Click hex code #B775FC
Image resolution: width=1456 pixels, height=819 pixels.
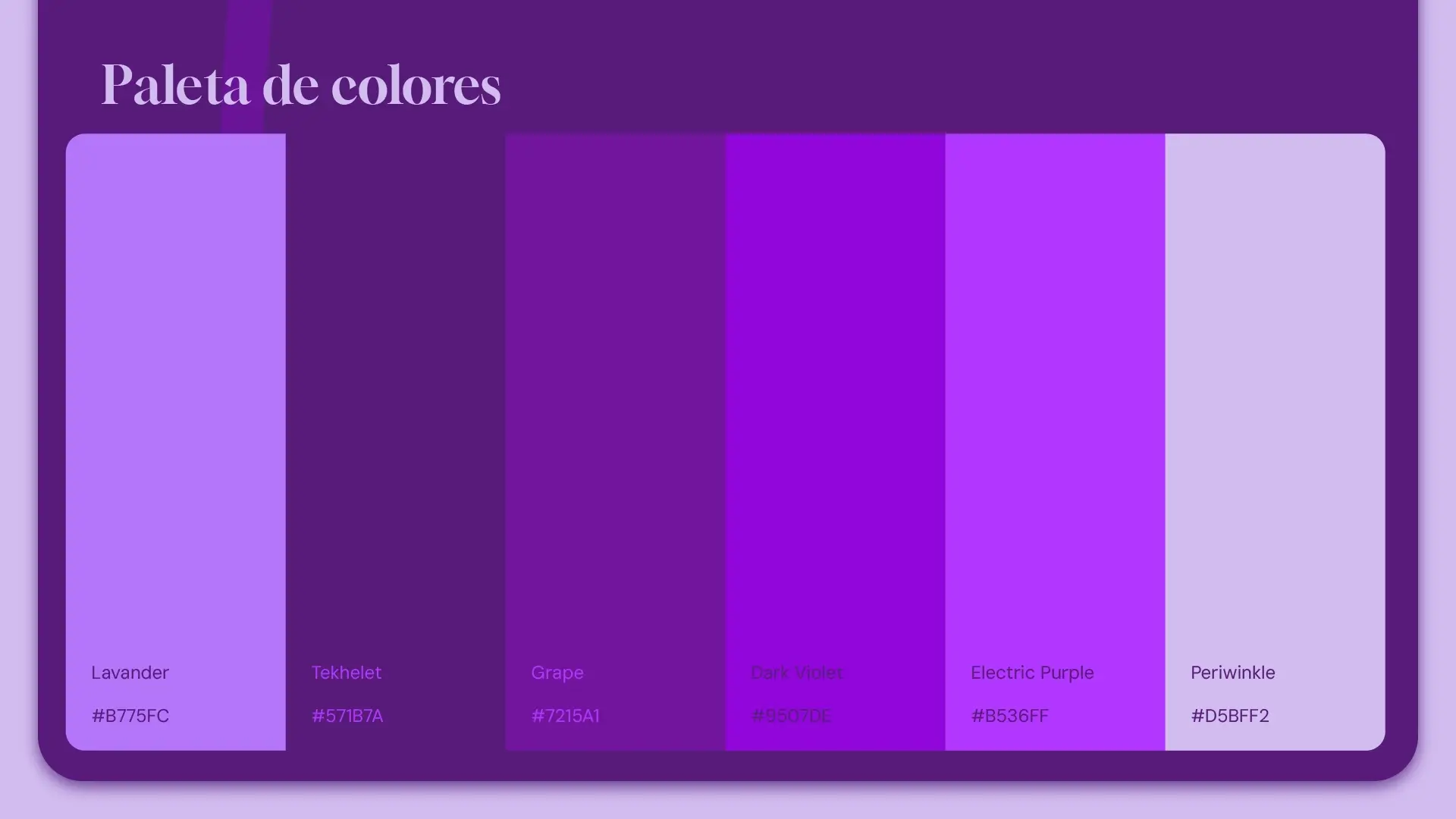[x=130, y=716]
